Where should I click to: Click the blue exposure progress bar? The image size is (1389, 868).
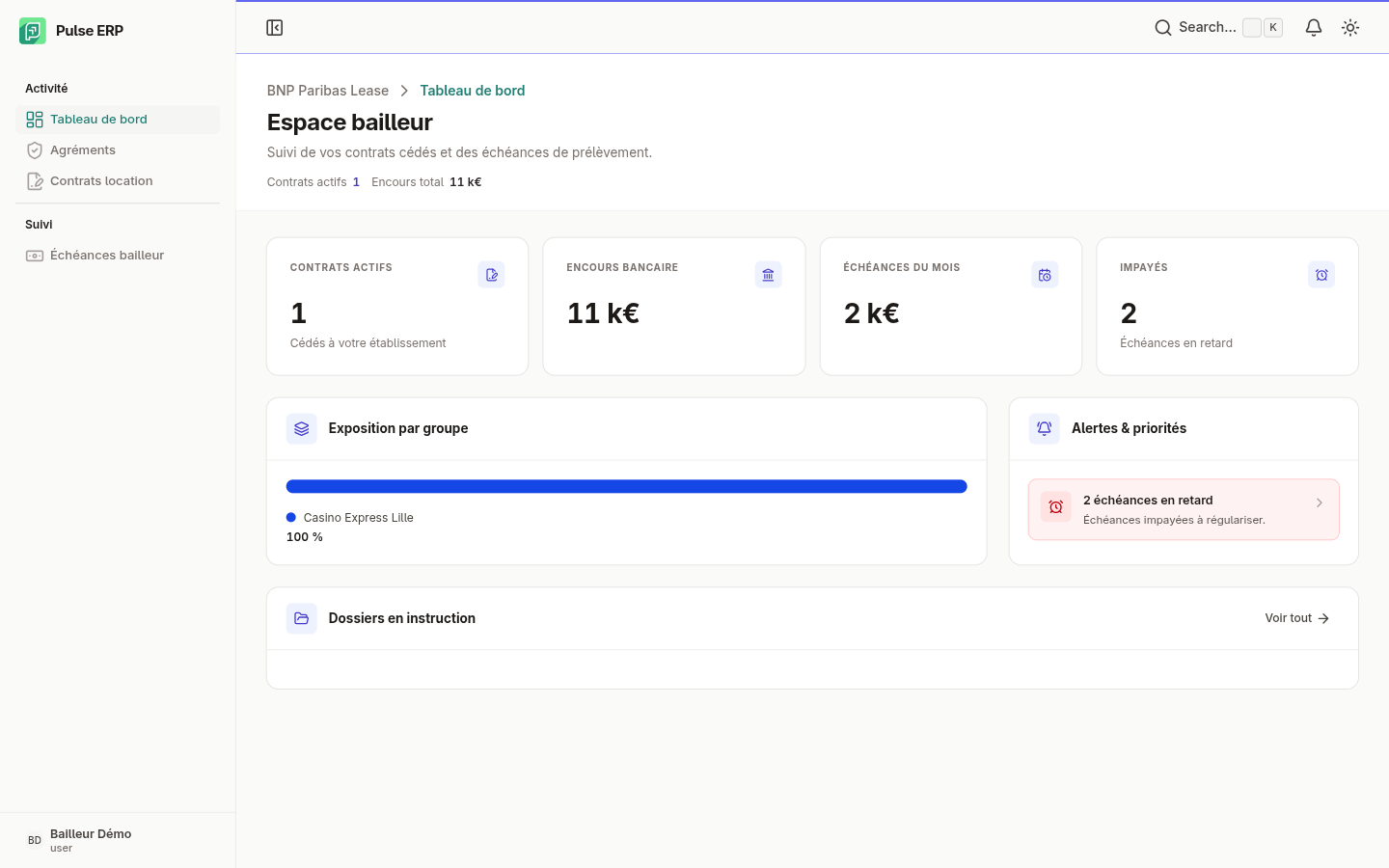tap(627, 487)
